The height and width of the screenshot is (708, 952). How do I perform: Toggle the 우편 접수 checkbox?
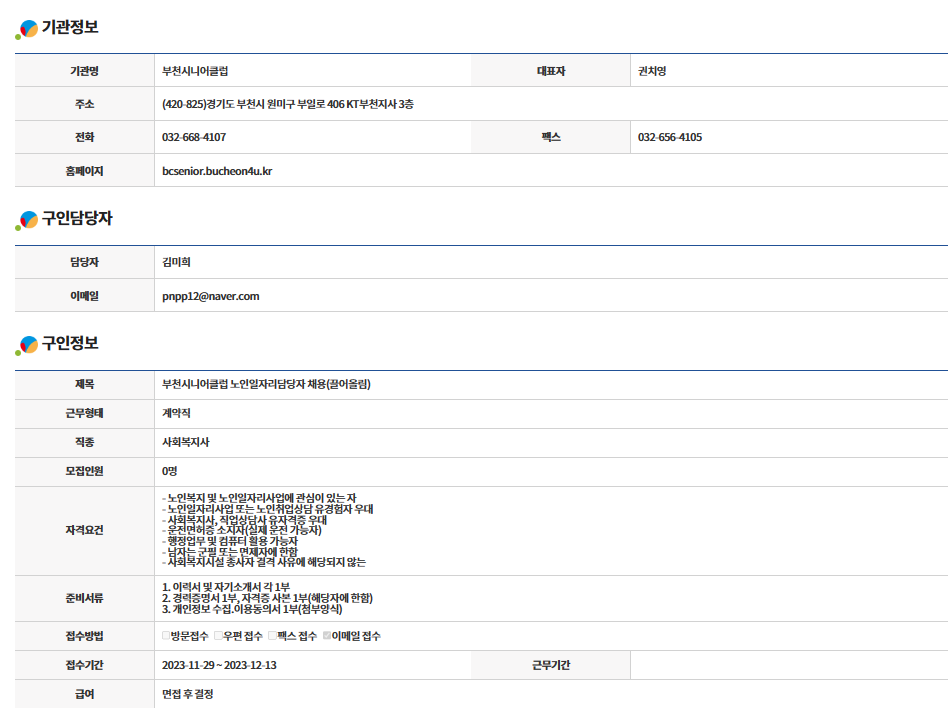pyautogui.click(x=219, y=636)
